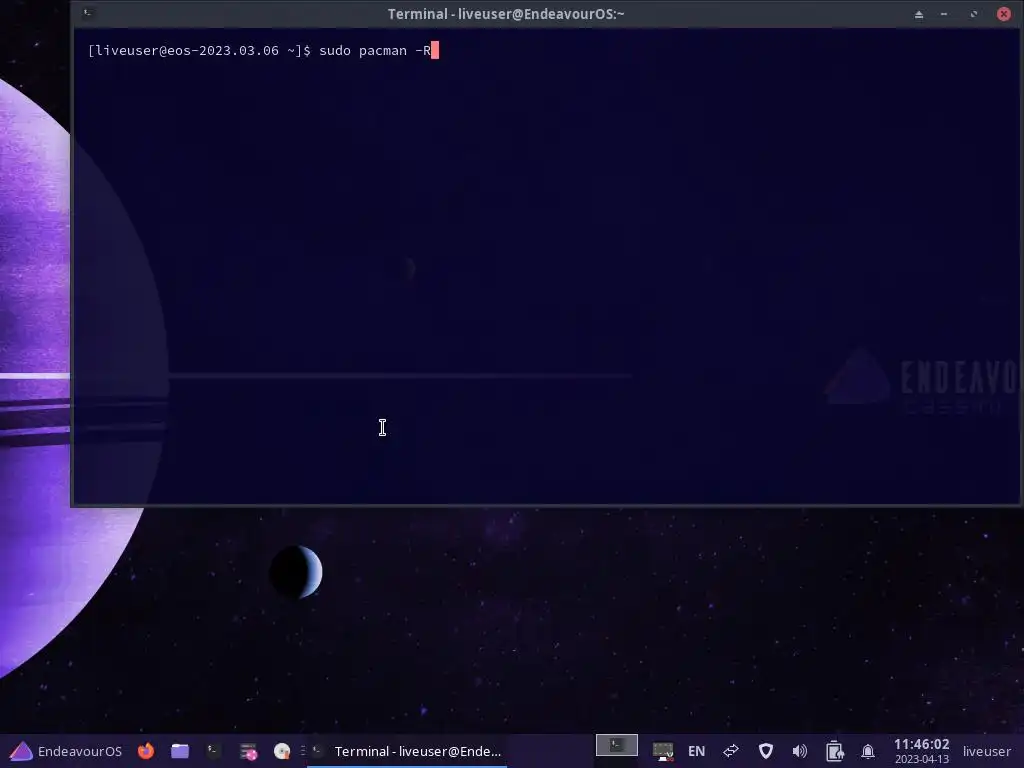Open the file manager launcher
Viewport: 1024px width, 768px height.
coord(180,751)
